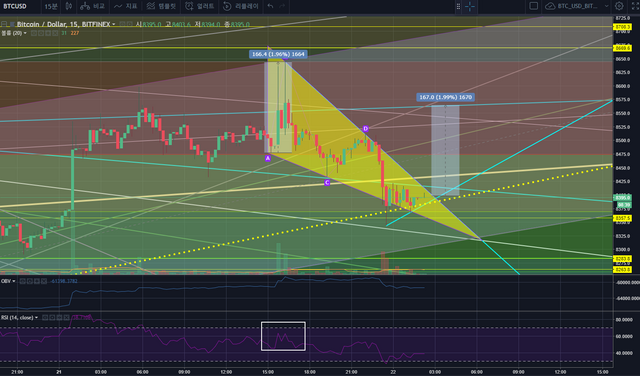Open the 15분 interval selector
This screenshot has width=640, height=376.
coord(51,6)
